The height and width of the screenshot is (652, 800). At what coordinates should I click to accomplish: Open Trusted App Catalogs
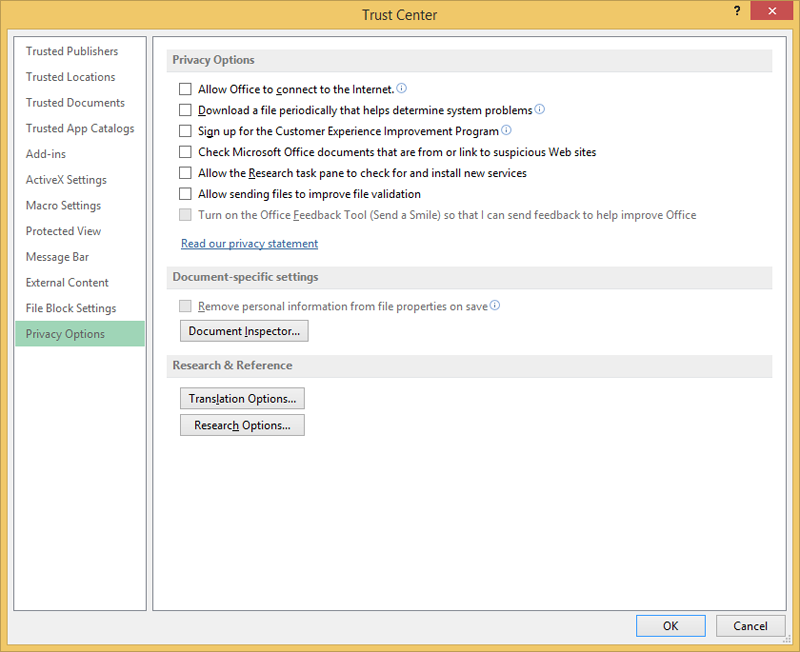click(80, 129)
